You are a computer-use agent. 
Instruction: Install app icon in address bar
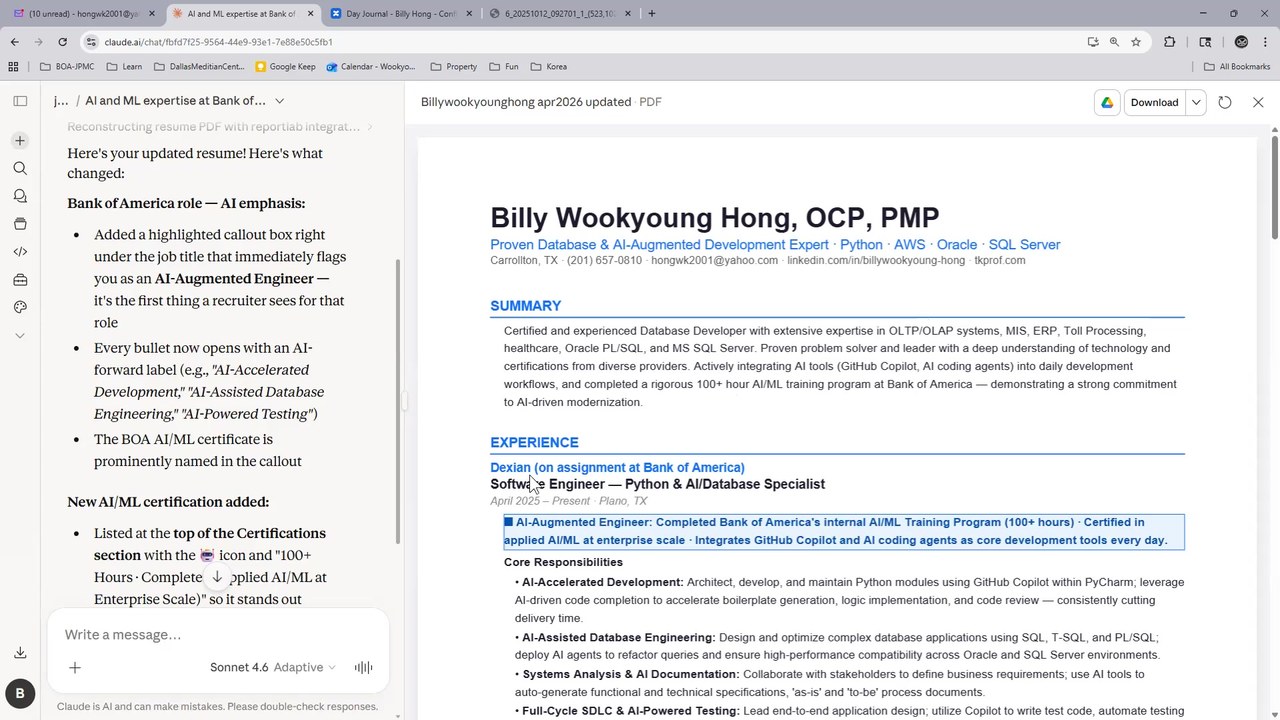pos(1093,42)
